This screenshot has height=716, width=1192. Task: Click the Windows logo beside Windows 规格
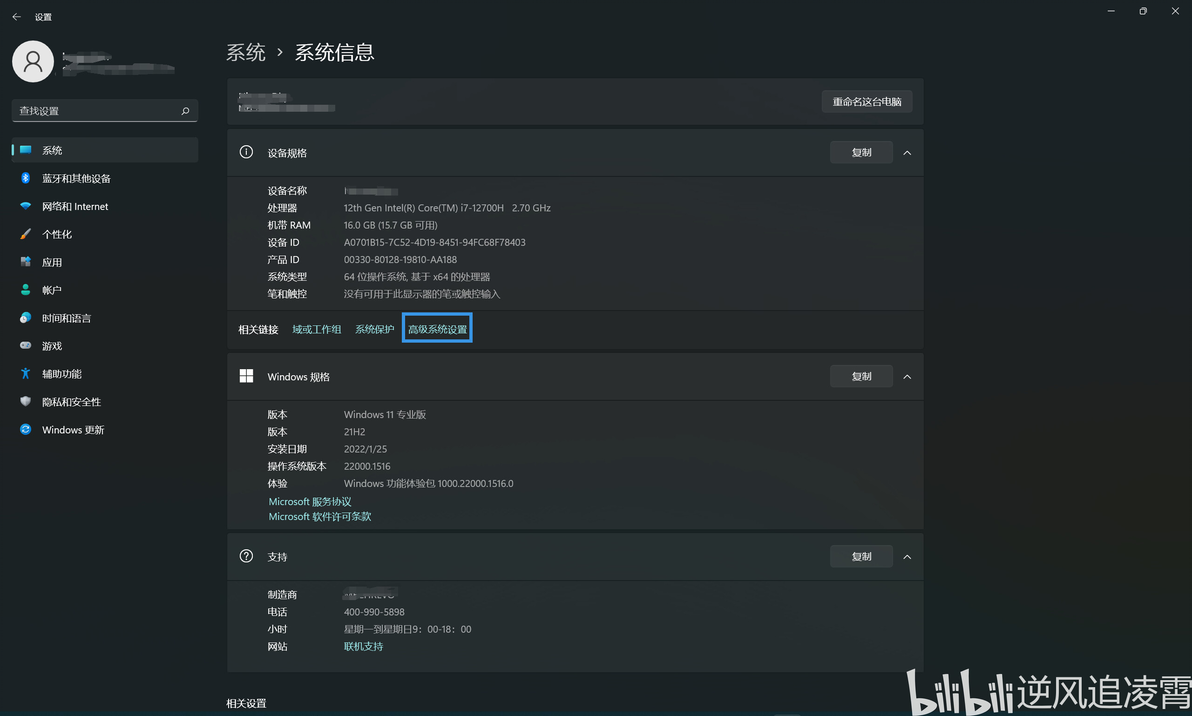246,376
